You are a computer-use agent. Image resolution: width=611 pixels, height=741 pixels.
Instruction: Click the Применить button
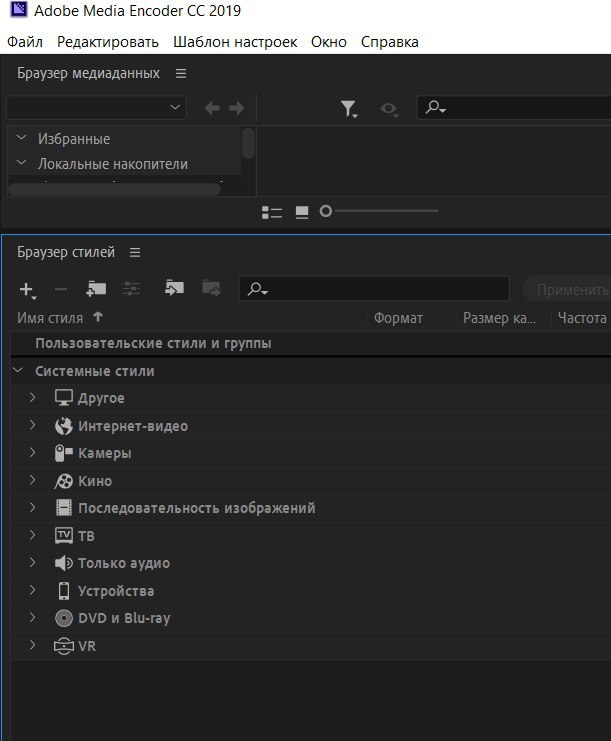coord(568,290)
